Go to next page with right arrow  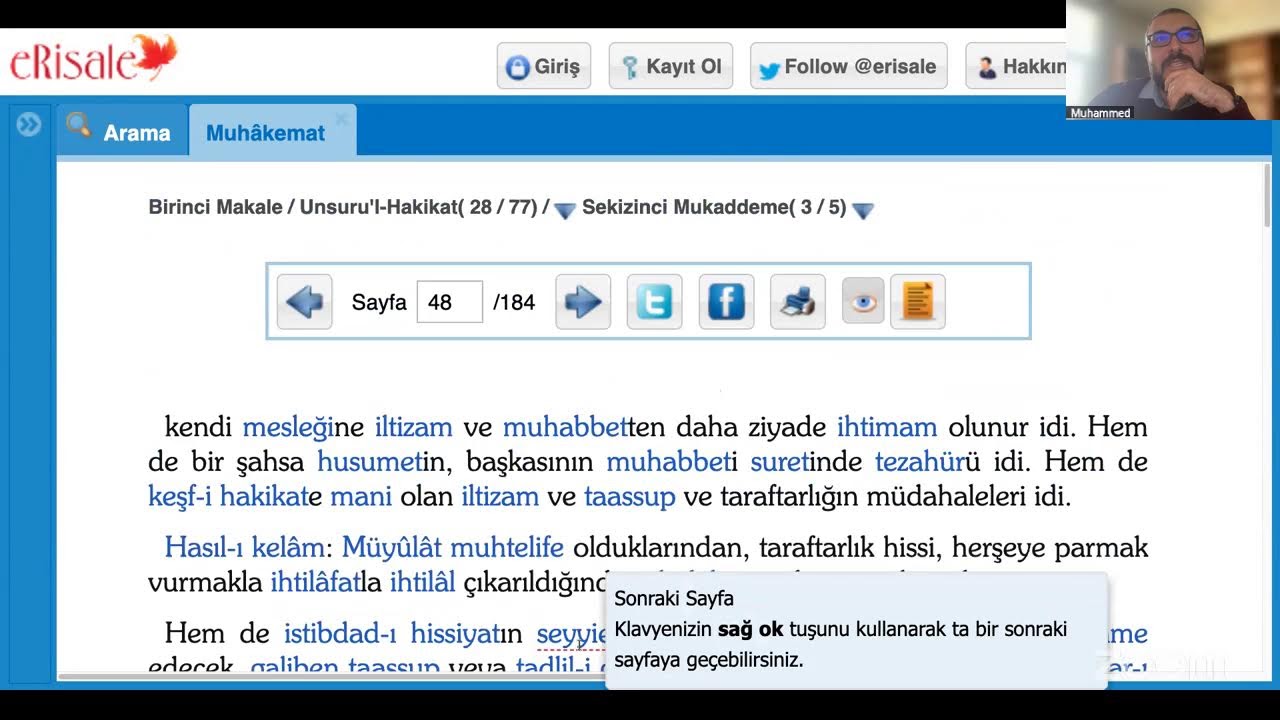tap(583, 301)
